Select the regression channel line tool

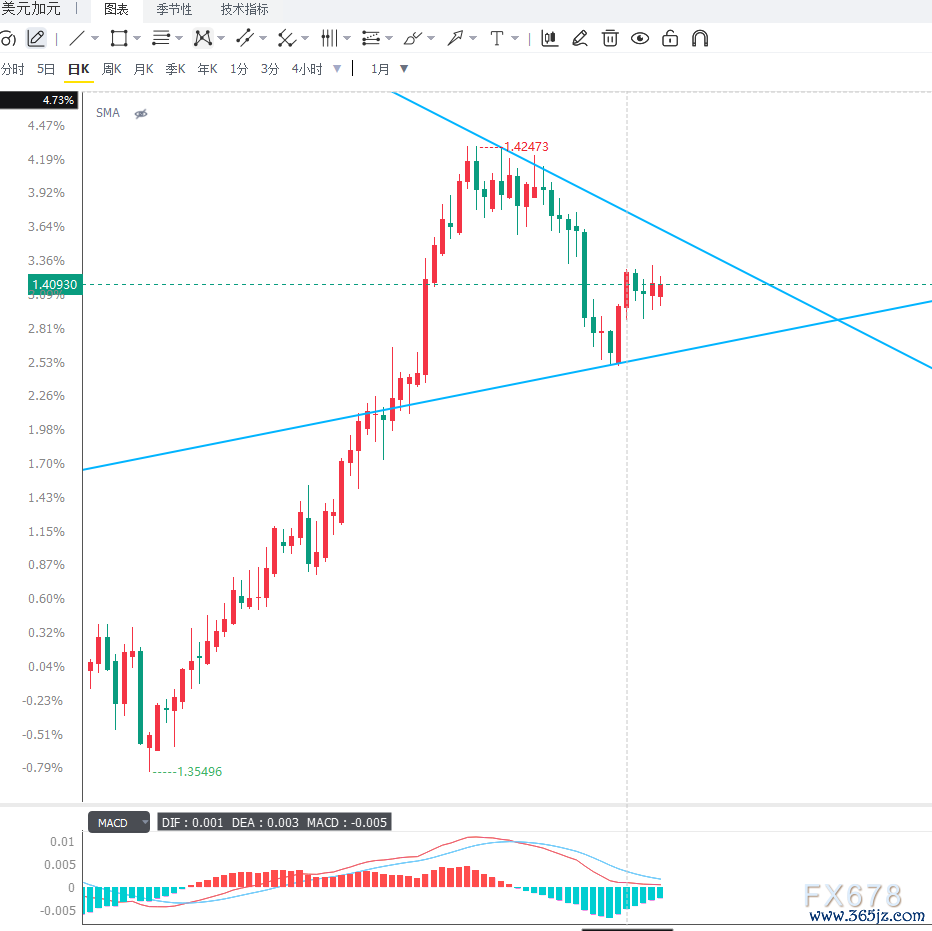coord(244,39)
